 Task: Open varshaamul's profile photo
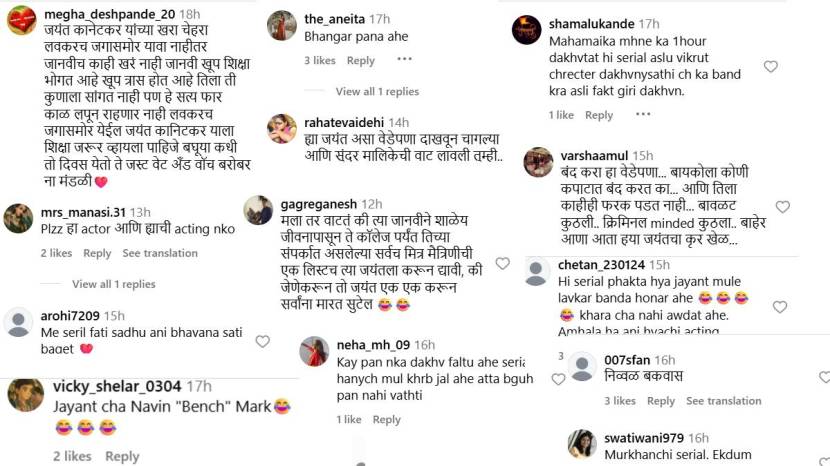538,161
